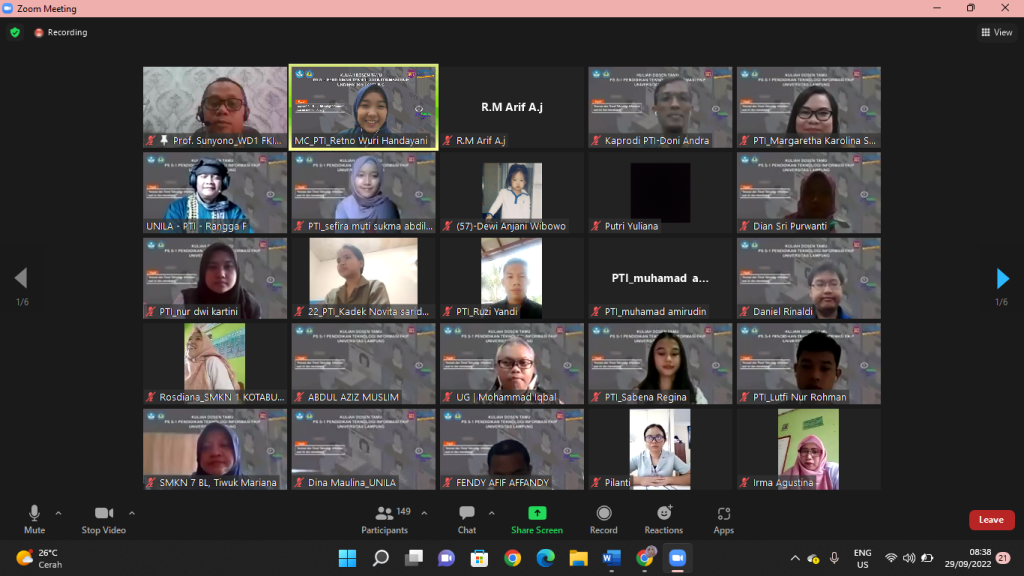Select MC_PTI_Retno Wuri Handayani video tile
Screen dimensions: 1024x576
[x=364, y=108]
